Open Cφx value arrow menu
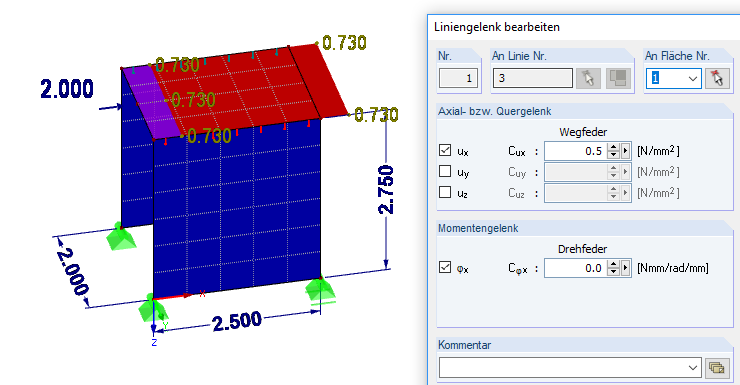The width and height of the screenshot is (740, 385). tap(626, 268)
